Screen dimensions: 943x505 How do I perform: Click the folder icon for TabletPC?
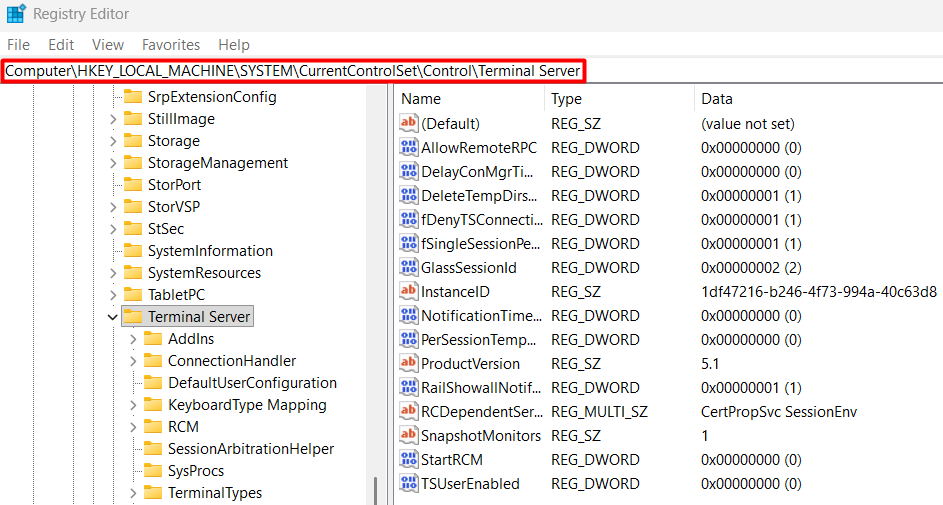pyautogui.click(x=132, y=295)
